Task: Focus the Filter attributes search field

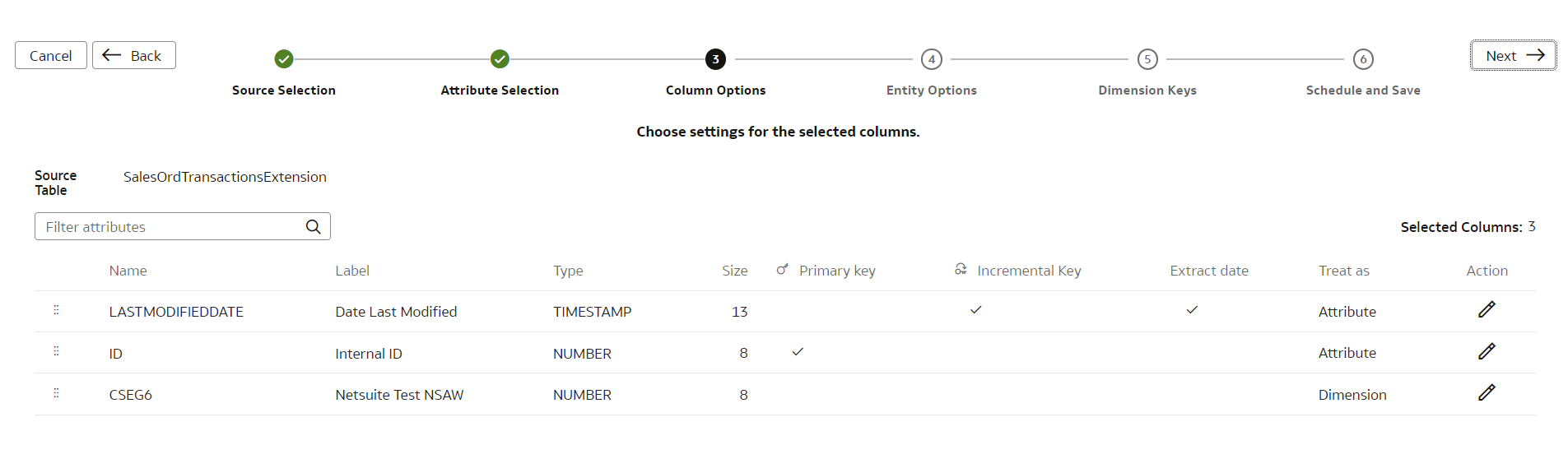Action: pos(183,226)
